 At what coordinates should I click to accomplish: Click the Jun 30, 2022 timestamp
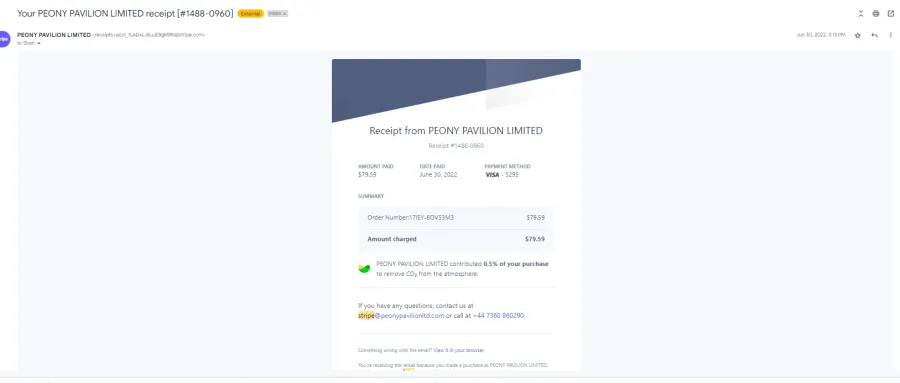[821, 35]
